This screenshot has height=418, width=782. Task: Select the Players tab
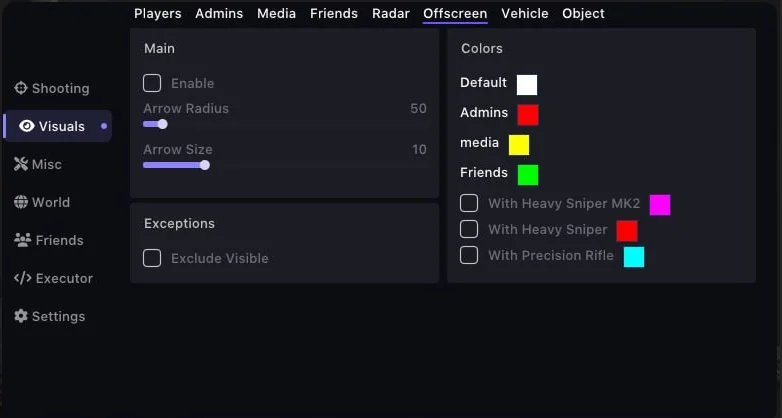click(x=158, y=13)
